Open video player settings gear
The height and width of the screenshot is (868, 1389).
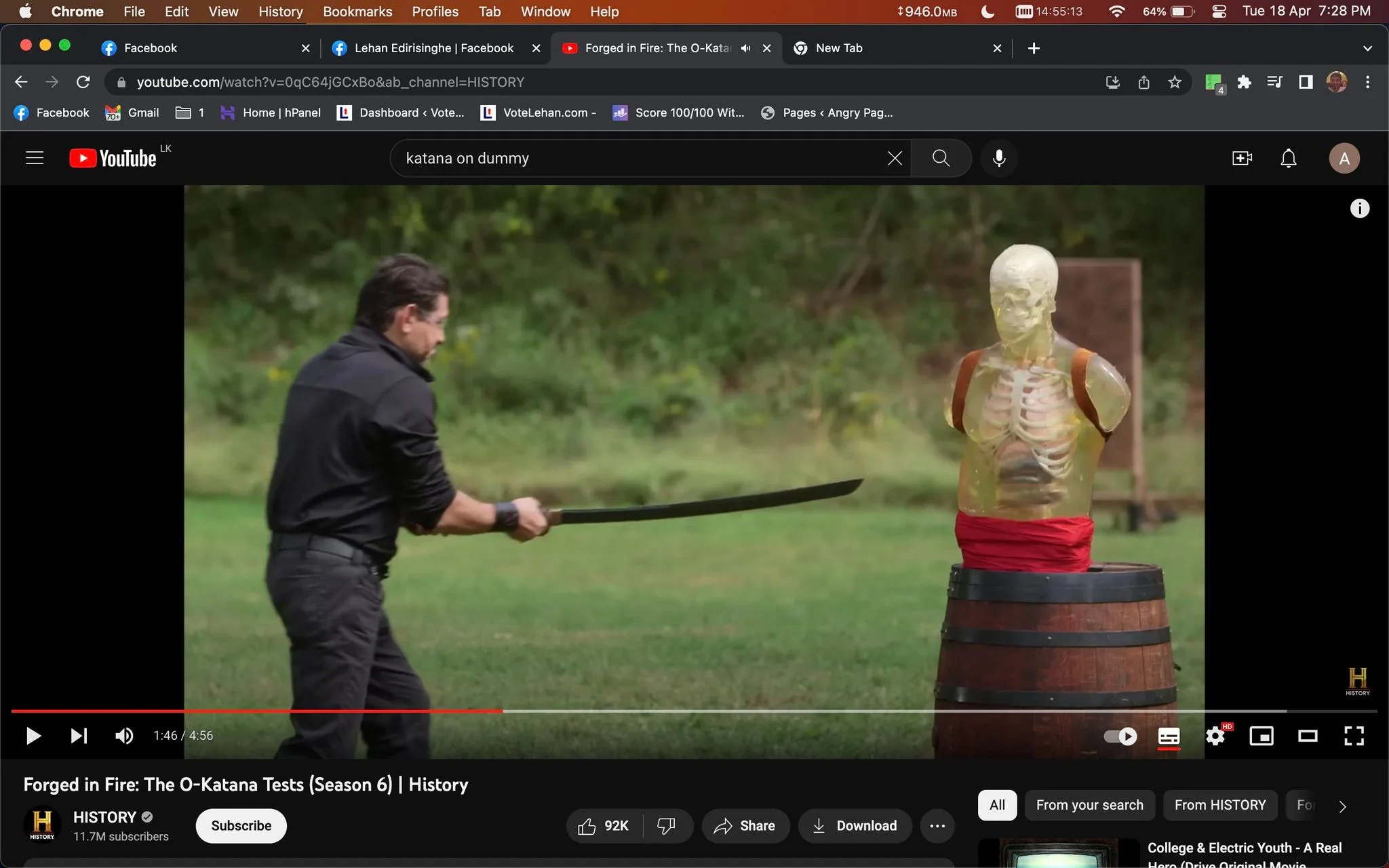[1216, 736]
